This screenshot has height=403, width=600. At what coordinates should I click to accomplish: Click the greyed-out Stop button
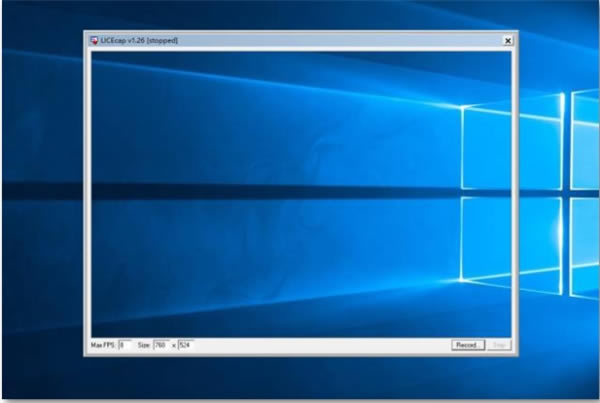coord(498,344)
